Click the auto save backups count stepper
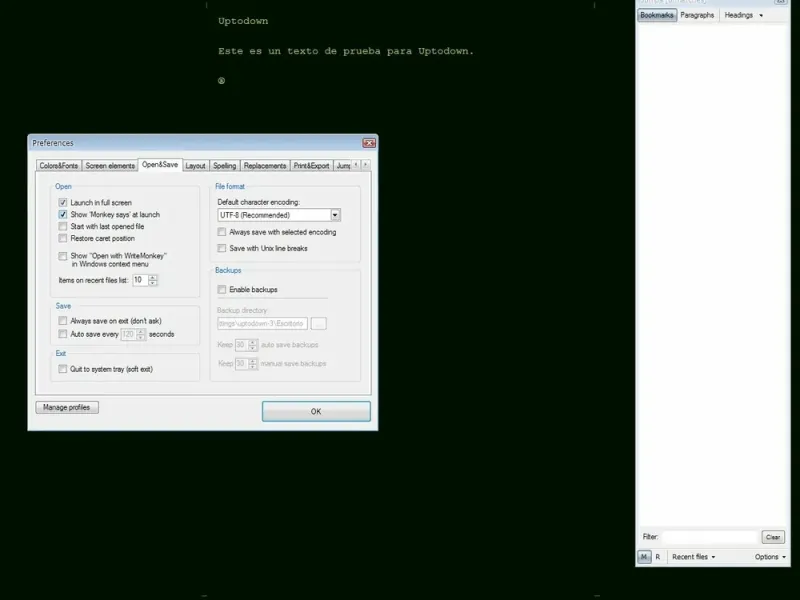Viewport: 800px width, 600px height. [253, 345]
